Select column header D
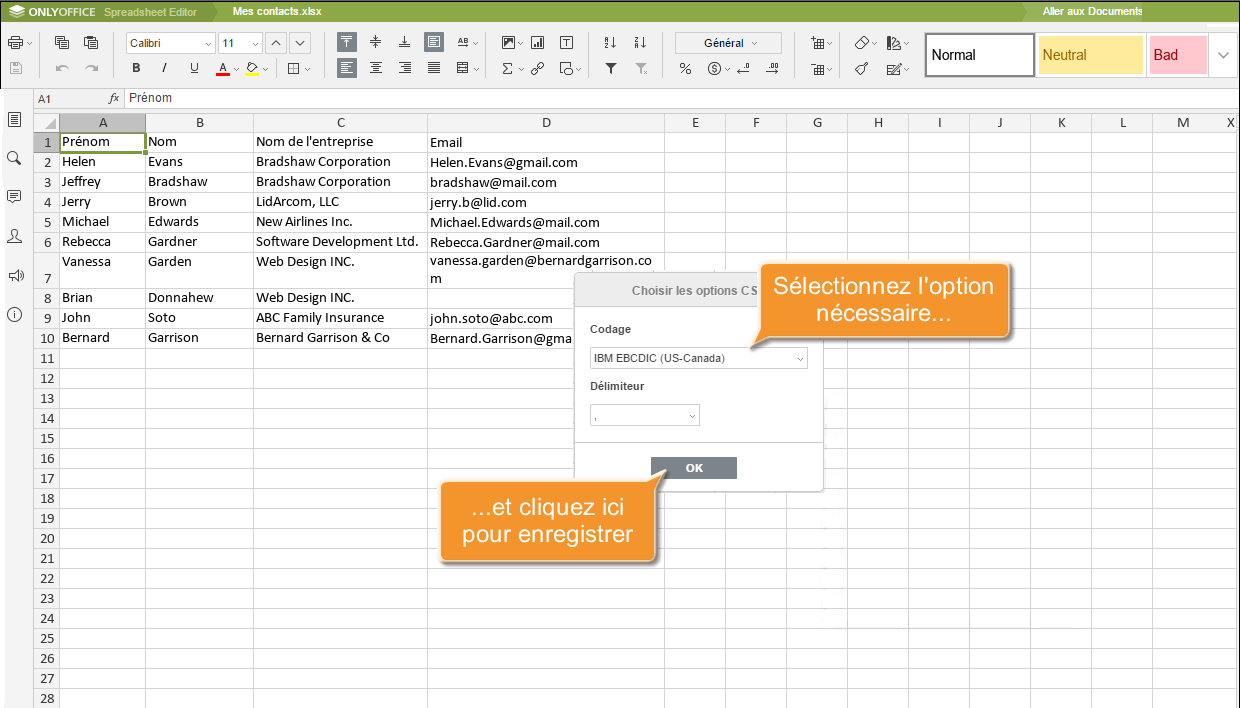The height and width of the screenshot is (708, 1240). coord(546,122)
